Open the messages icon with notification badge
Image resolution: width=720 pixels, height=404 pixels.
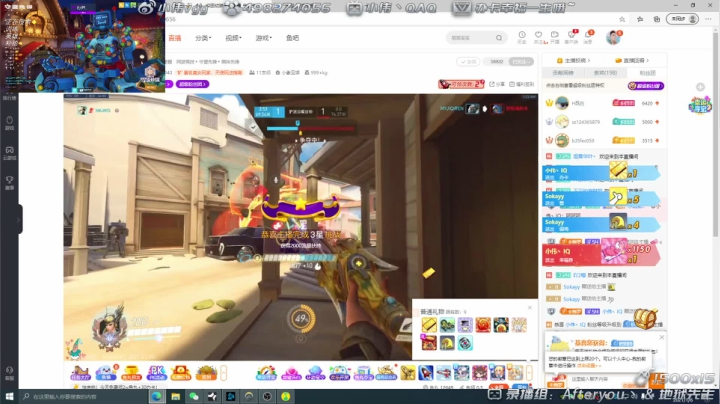pos(588,37)
